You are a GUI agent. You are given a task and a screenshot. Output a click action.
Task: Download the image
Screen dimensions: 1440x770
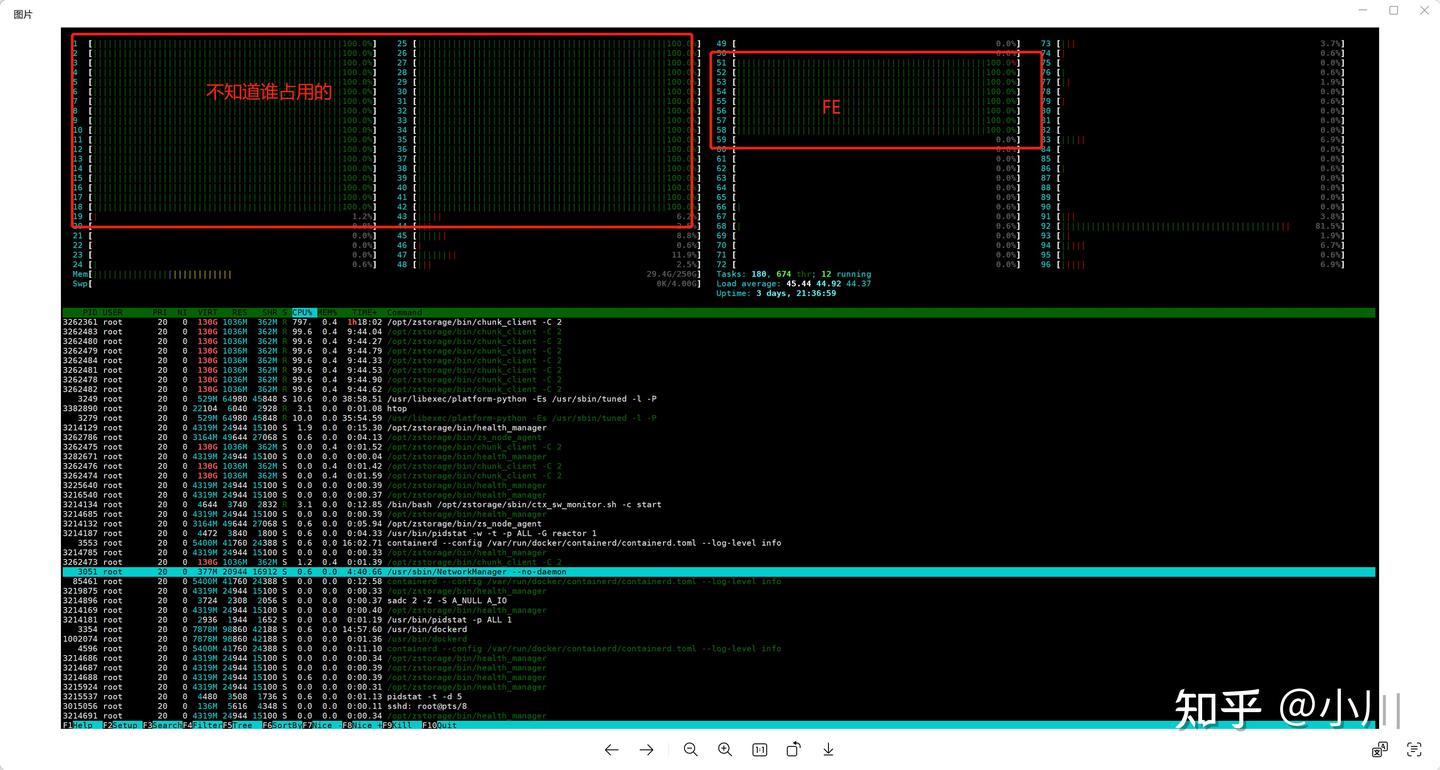pyautogui.click(x=828, y=749)
